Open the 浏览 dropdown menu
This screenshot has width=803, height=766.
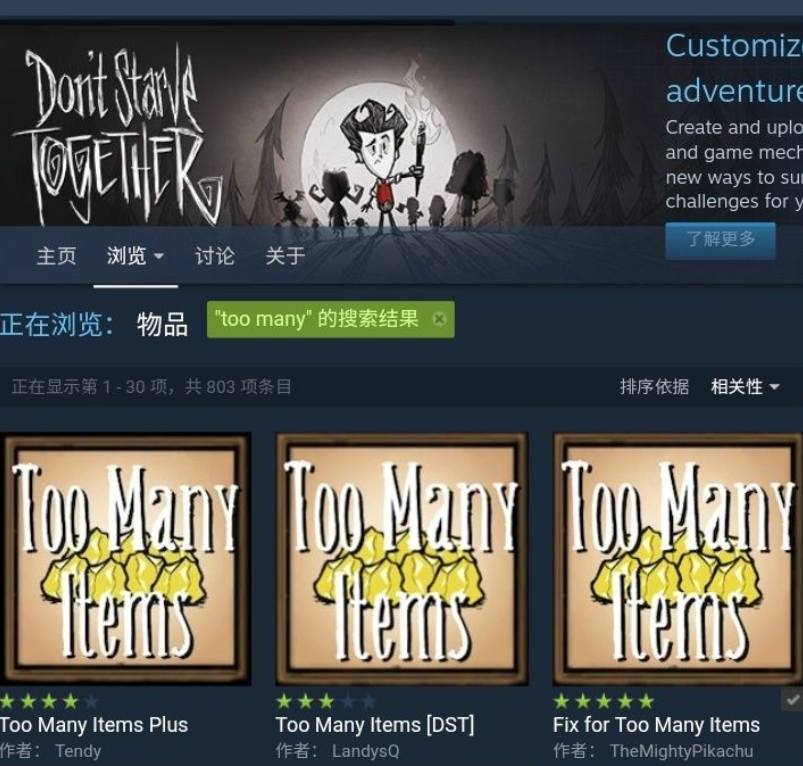135,255
